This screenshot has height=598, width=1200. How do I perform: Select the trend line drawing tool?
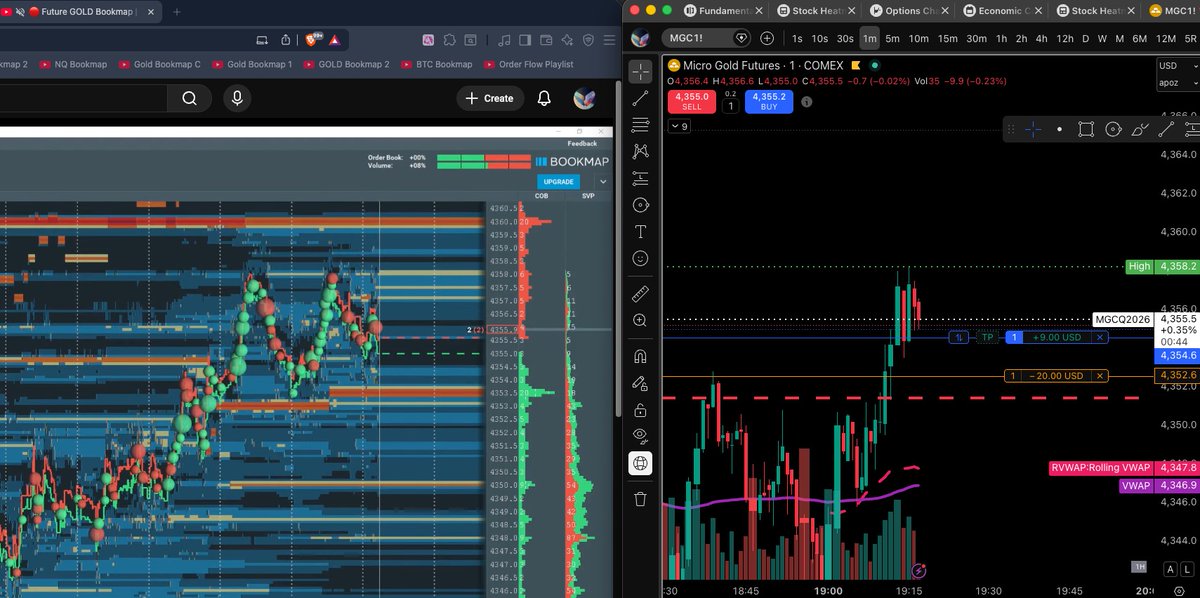[641, 98]
